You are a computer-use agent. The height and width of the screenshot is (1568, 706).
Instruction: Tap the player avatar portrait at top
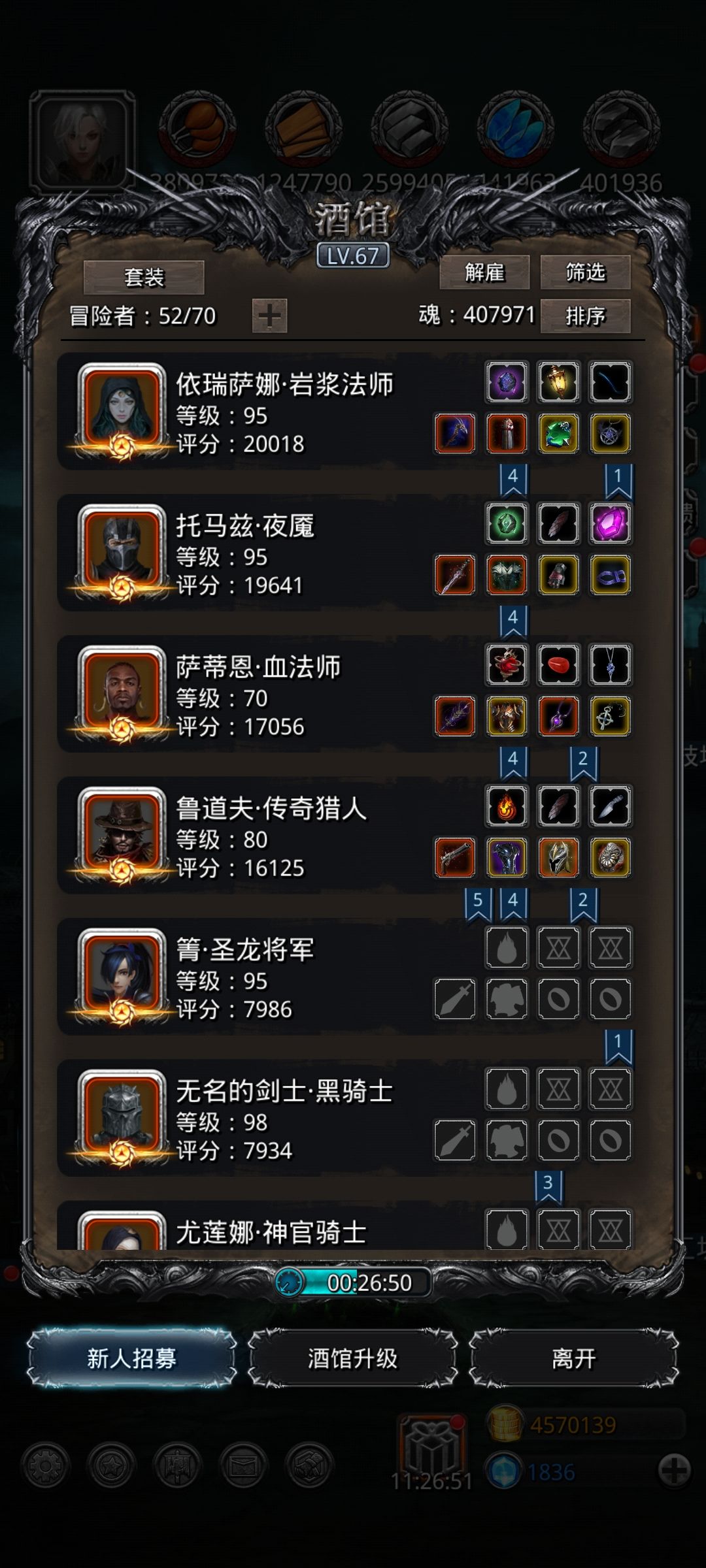(82, 140)
